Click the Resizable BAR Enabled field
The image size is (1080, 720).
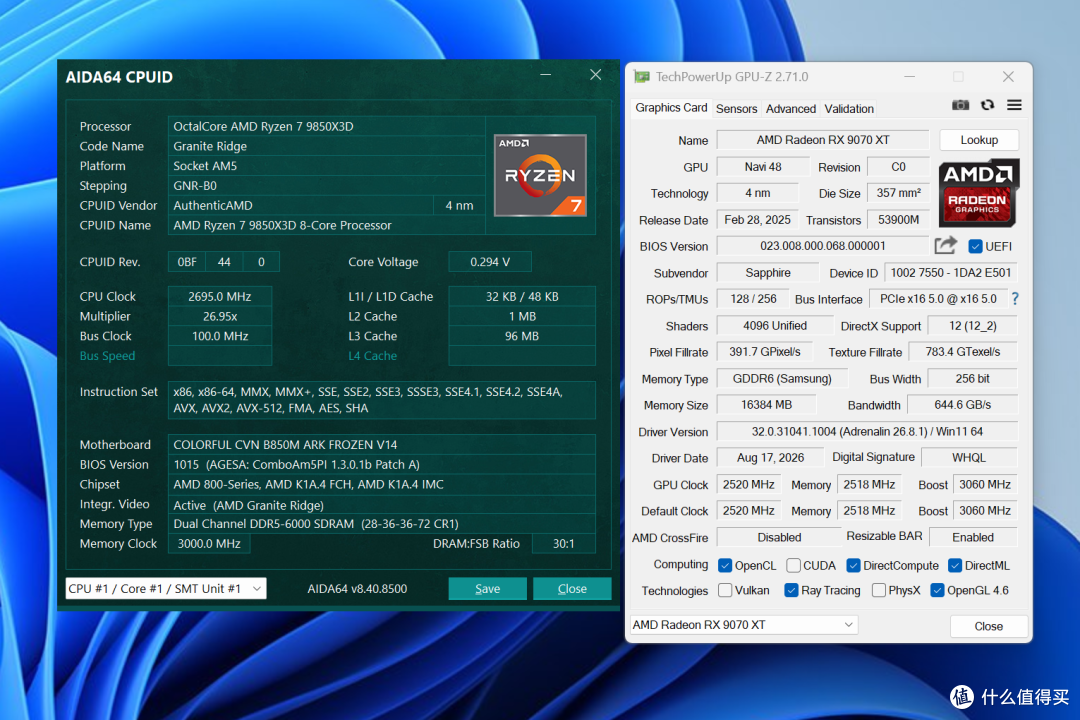973,537
